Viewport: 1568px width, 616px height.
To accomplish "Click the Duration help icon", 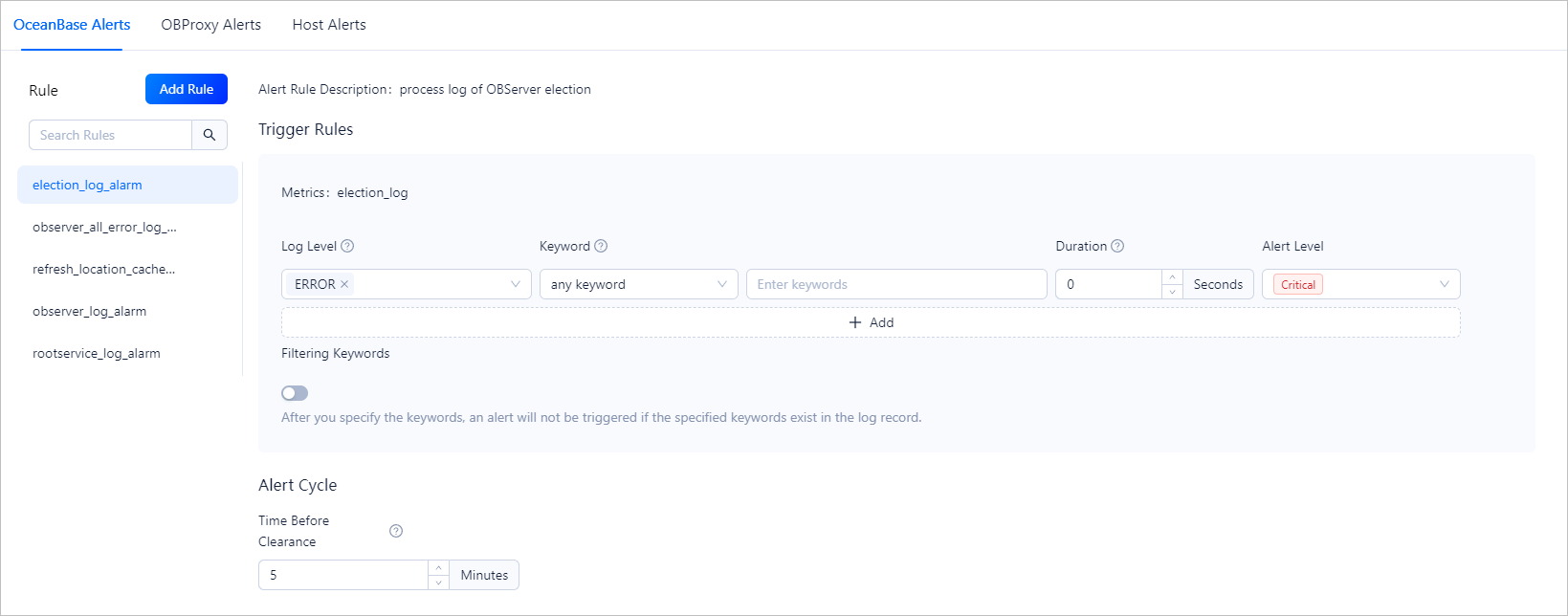I will click(x=1117, y=246).
